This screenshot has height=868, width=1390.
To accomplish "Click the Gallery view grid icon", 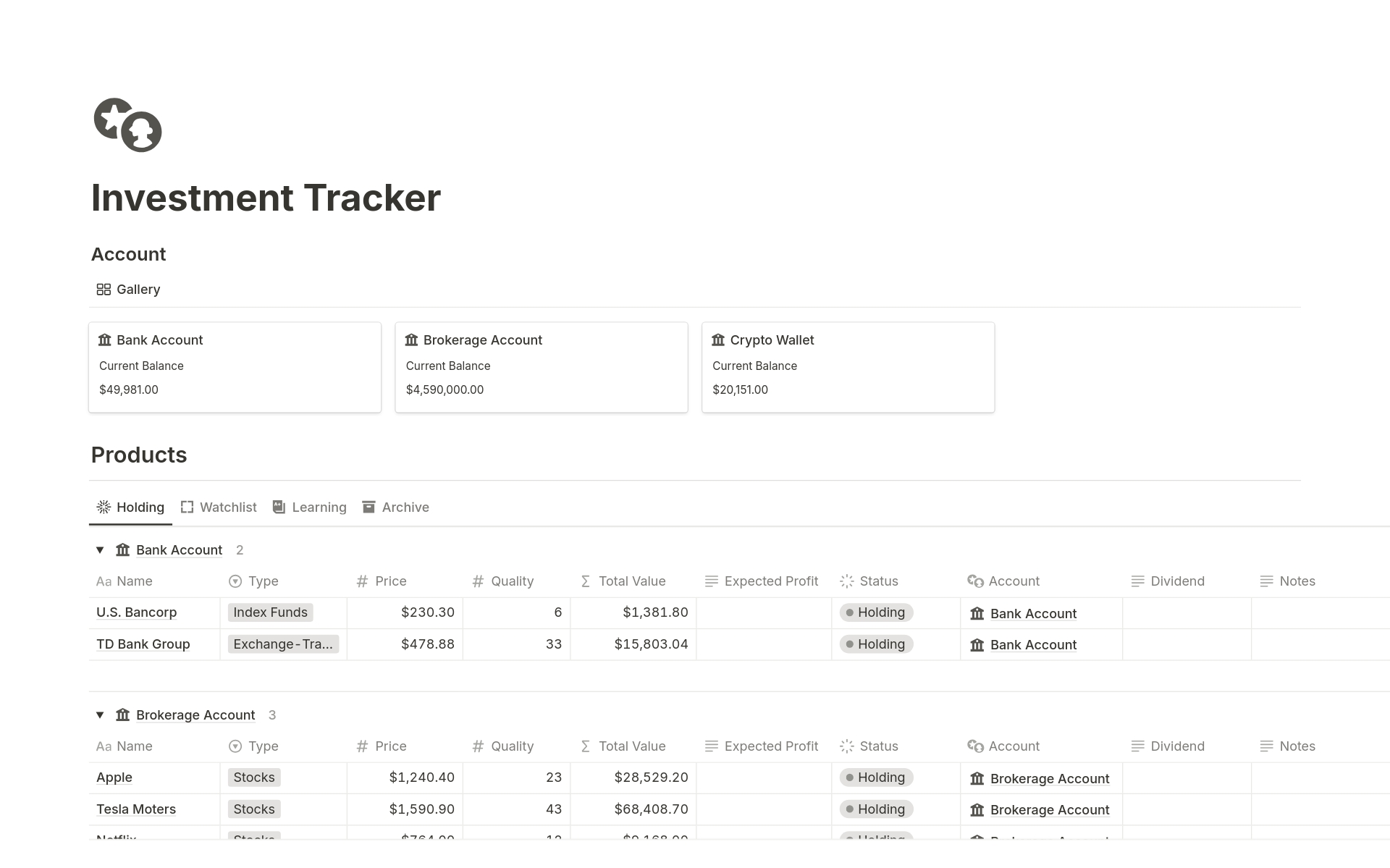I will pos(104,290).
